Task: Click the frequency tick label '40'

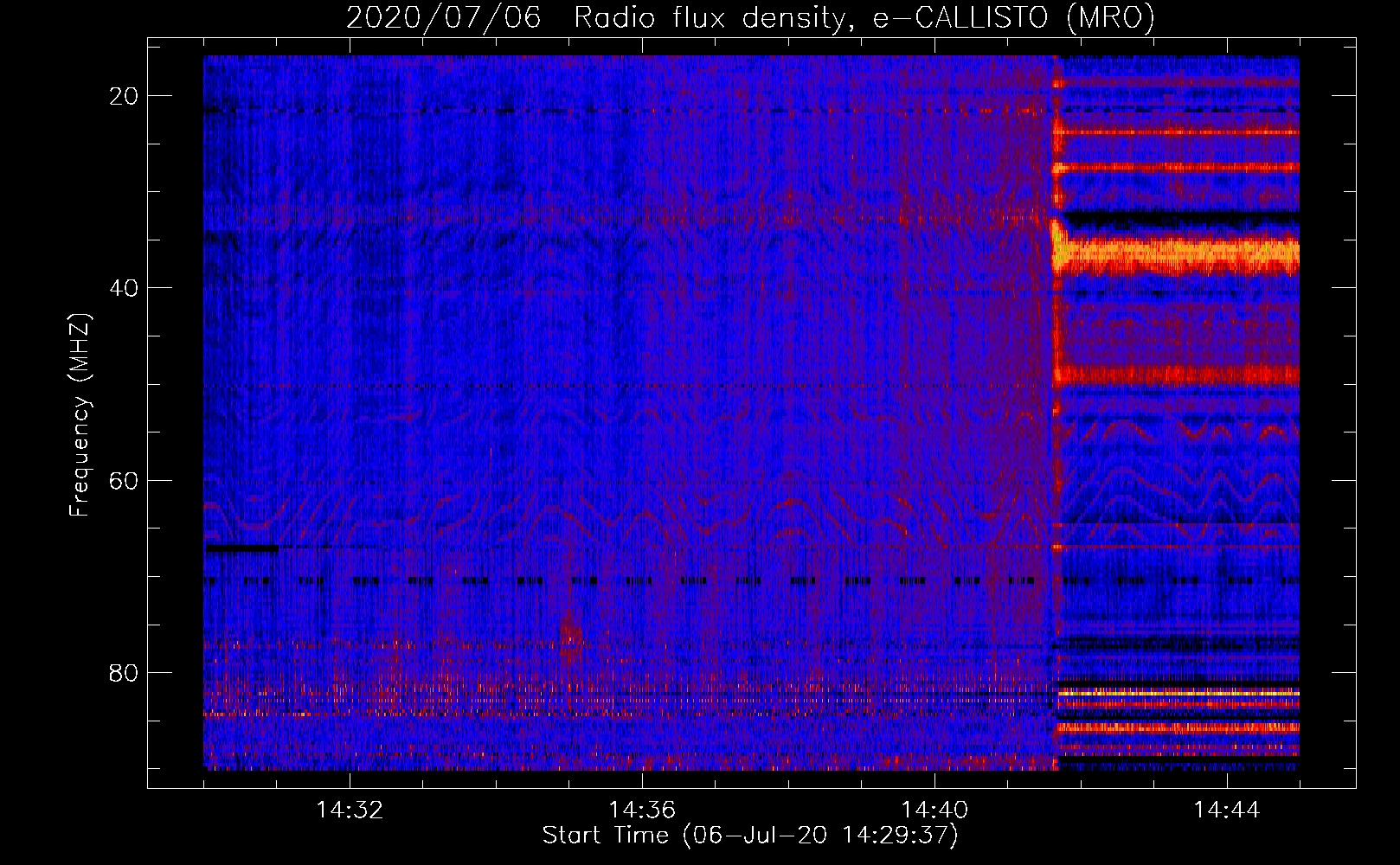Action: pyautogui.click(x=125, y=288)
